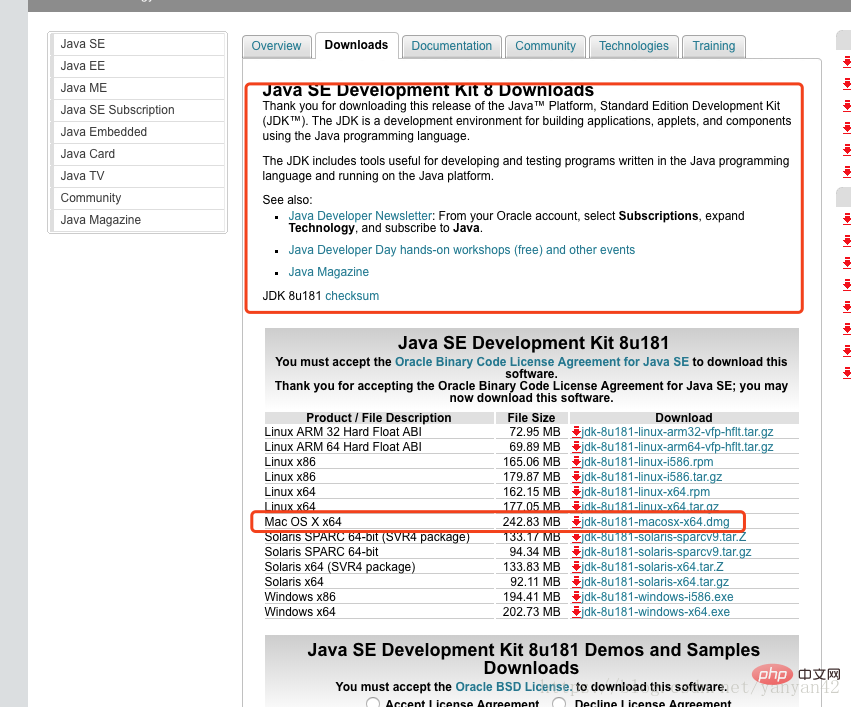Choose Java Embedded in the sidebar
851x707 pixels.
click(138, 132)
